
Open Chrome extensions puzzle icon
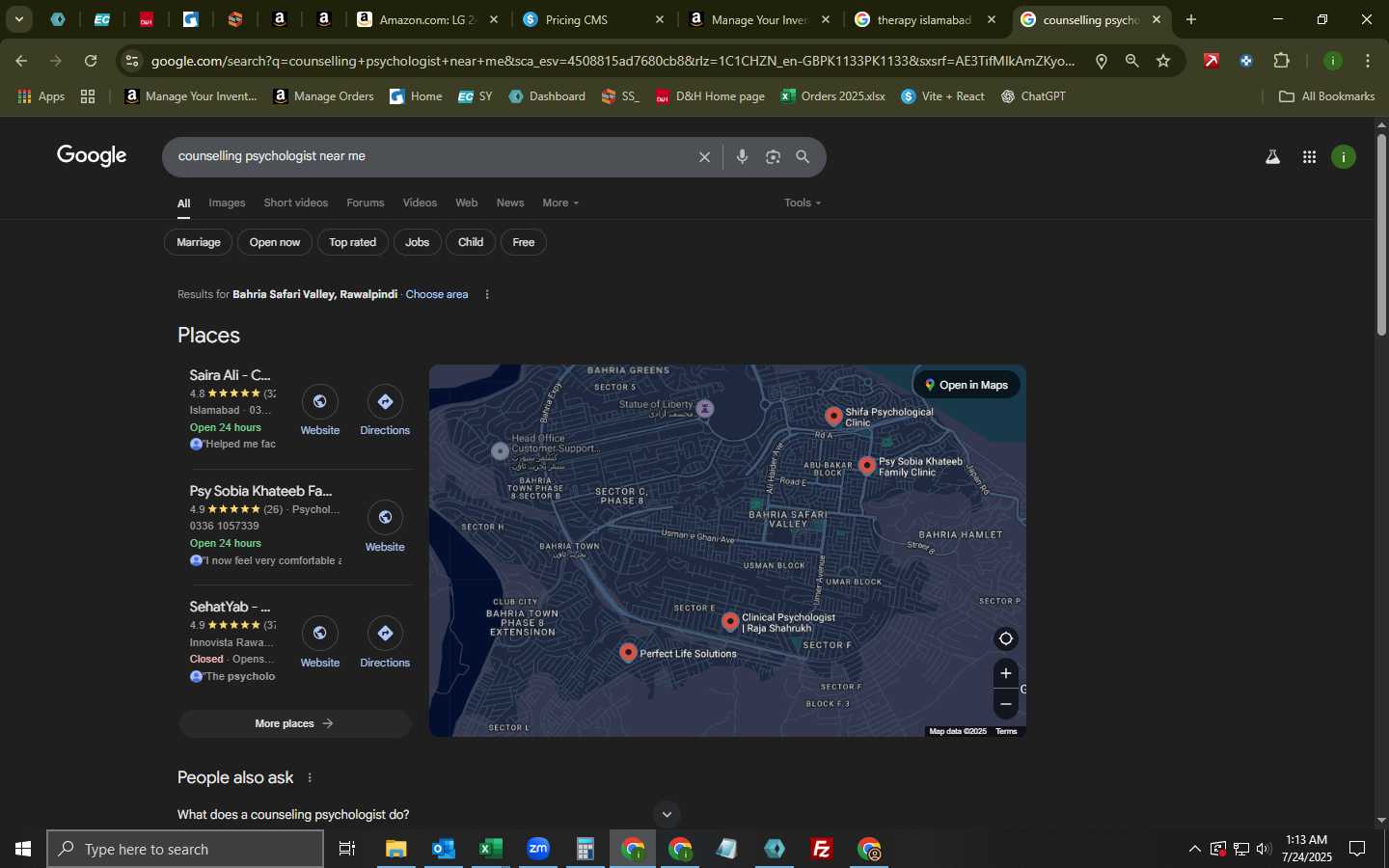point(1281,61)
